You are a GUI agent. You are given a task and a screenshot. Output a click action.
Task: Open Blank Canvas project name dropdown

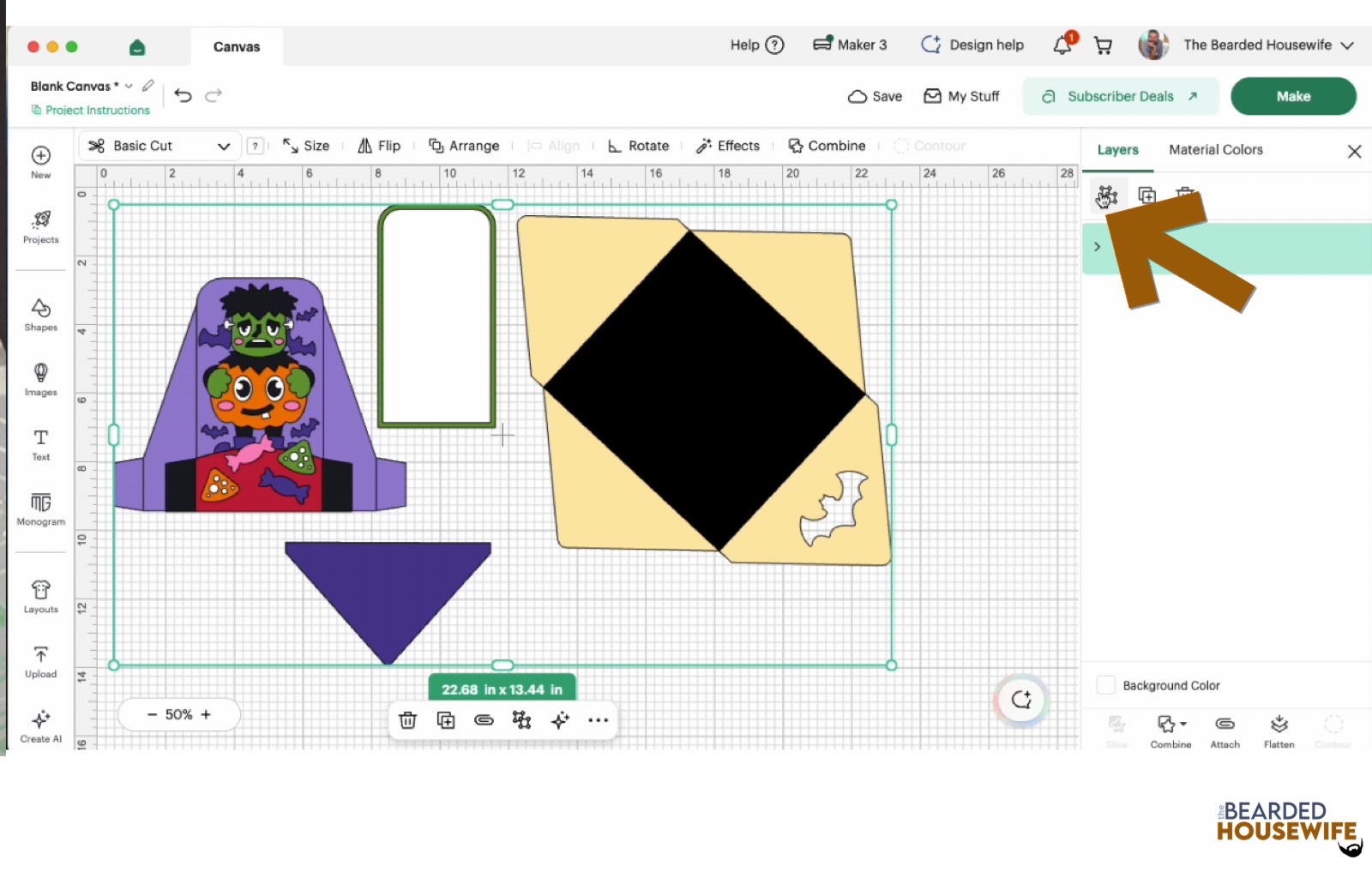[129, 86]
